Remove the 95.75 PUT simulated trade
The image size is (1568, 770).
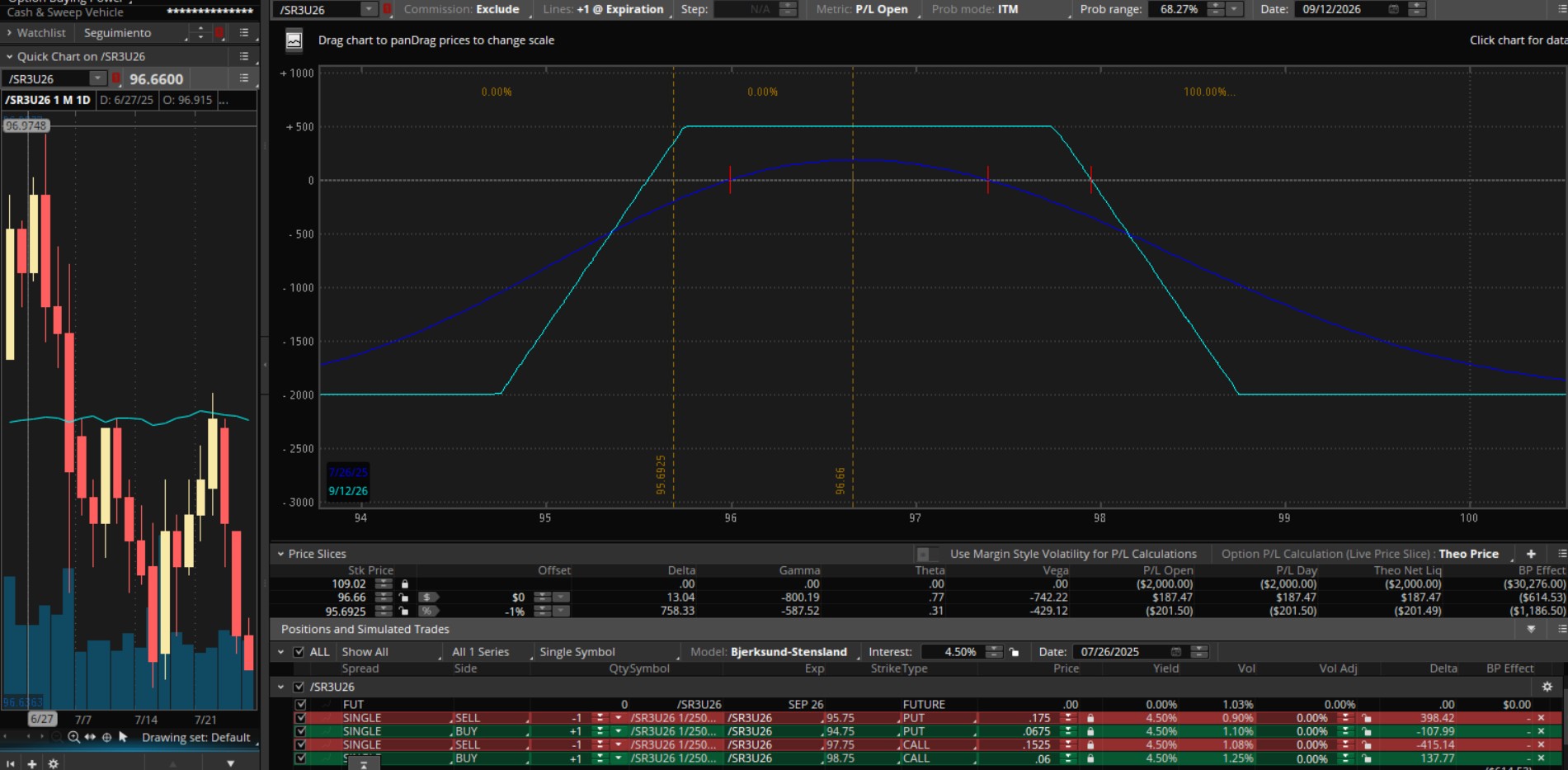(1541, 718)
